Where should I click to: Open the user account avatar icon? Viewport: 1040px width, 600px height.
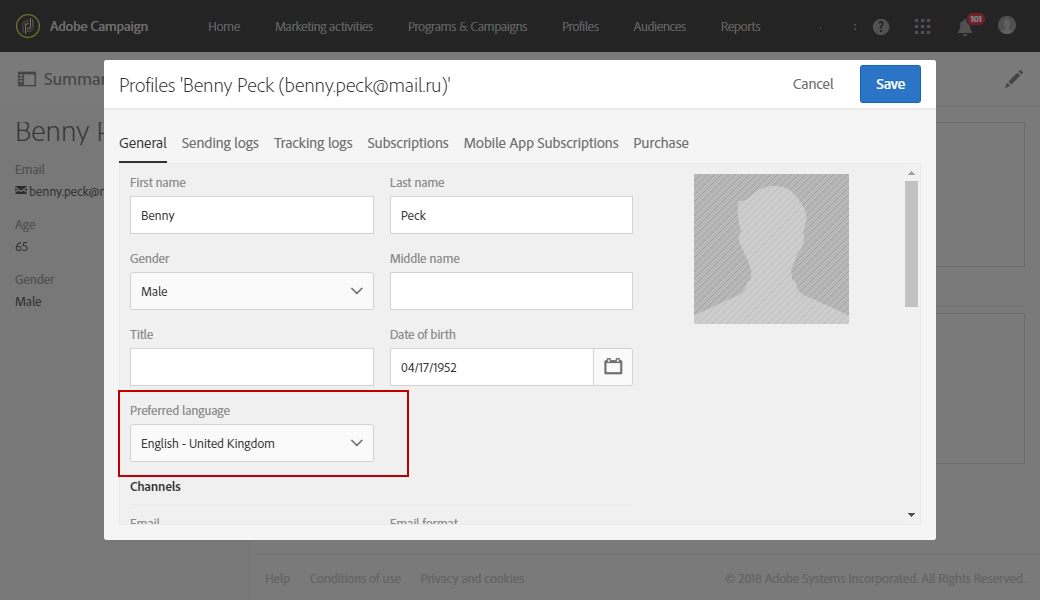(x=1007, y=26)
